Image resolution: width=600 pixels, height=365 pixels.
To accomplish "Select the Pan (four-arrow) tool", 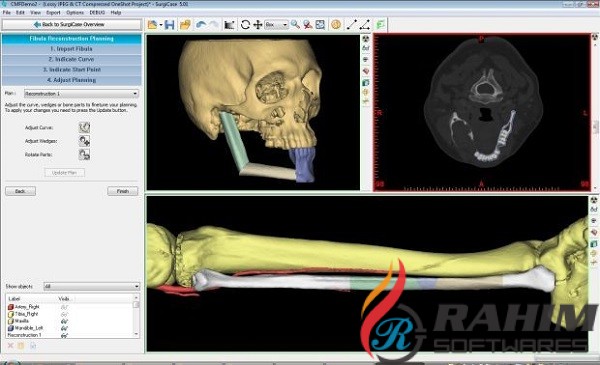I will click(x=258, y=25).
